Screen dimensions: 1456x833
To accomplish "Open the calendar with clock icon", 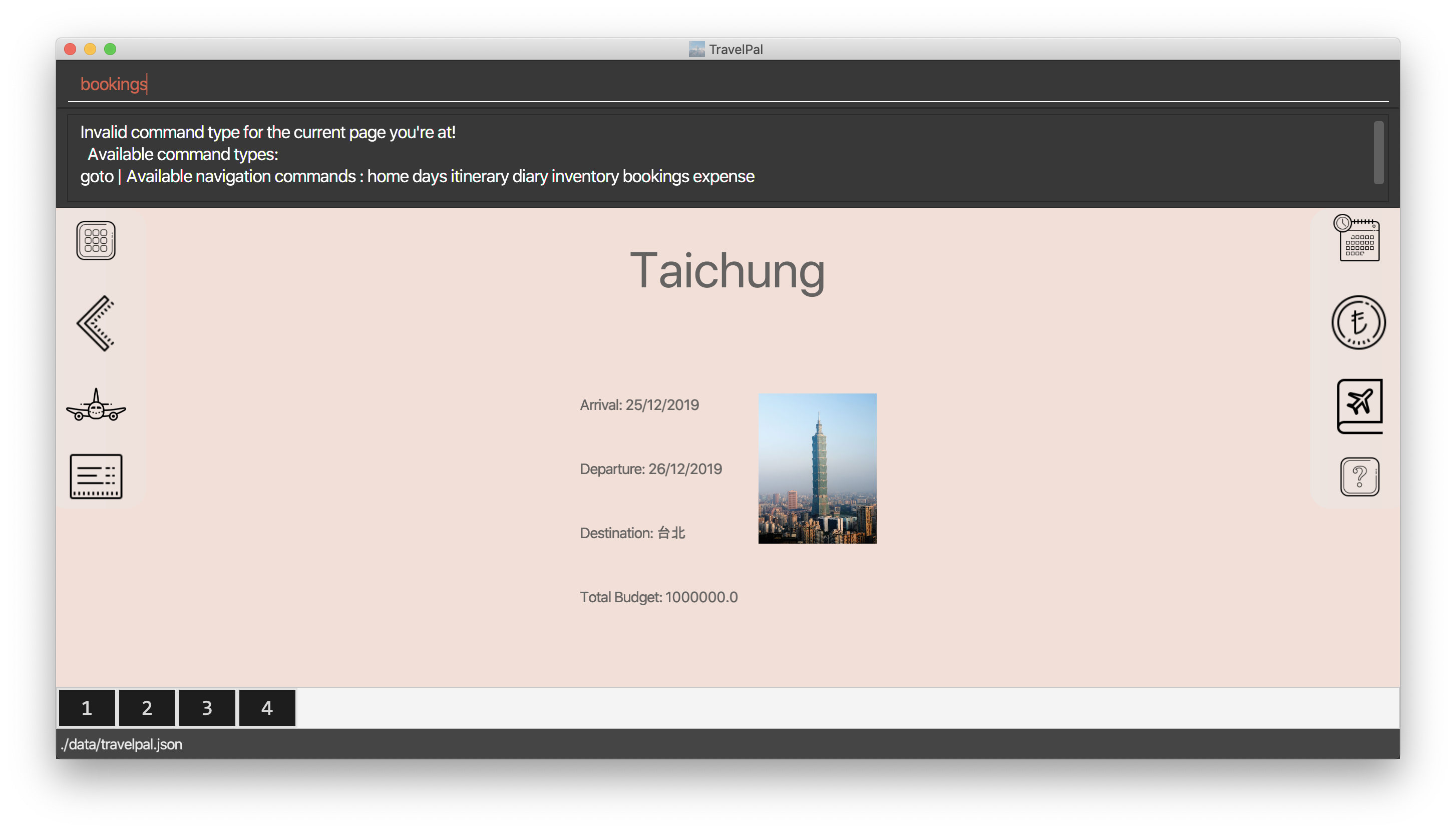I will [1359, 238].
